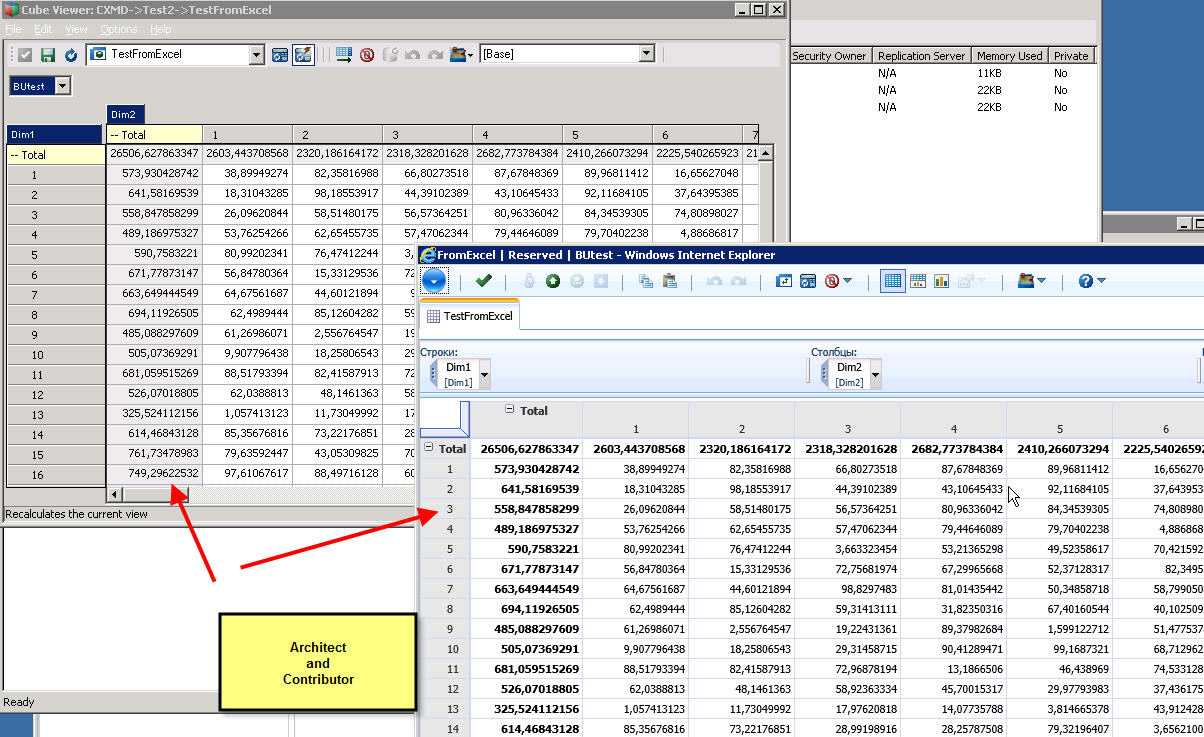Toggle the chart view icon in Contributor toolbar

pos(941,282)
